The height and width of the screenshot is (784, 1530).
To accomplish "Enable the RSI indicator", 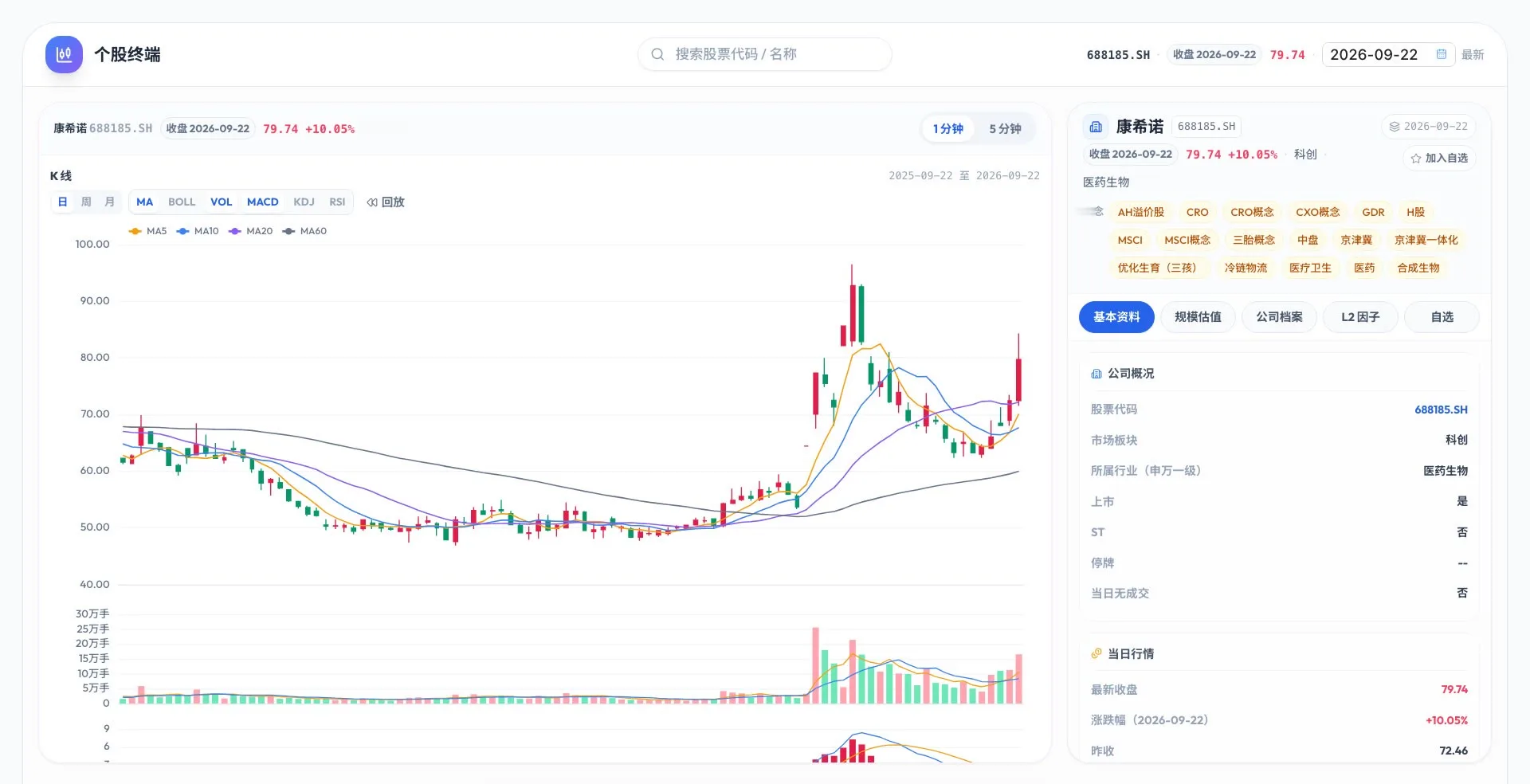I will [337, 202].
